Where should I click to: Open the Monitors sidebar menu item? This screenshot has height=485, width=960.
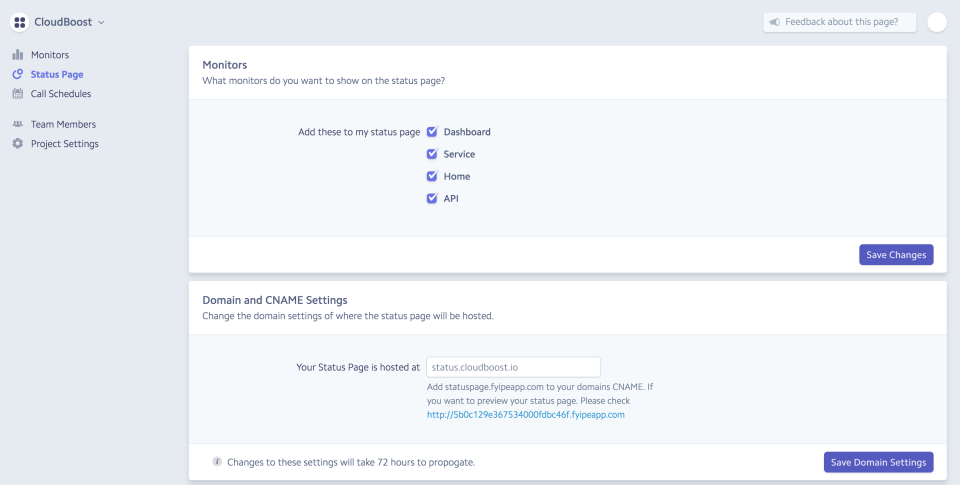(50, 55)
